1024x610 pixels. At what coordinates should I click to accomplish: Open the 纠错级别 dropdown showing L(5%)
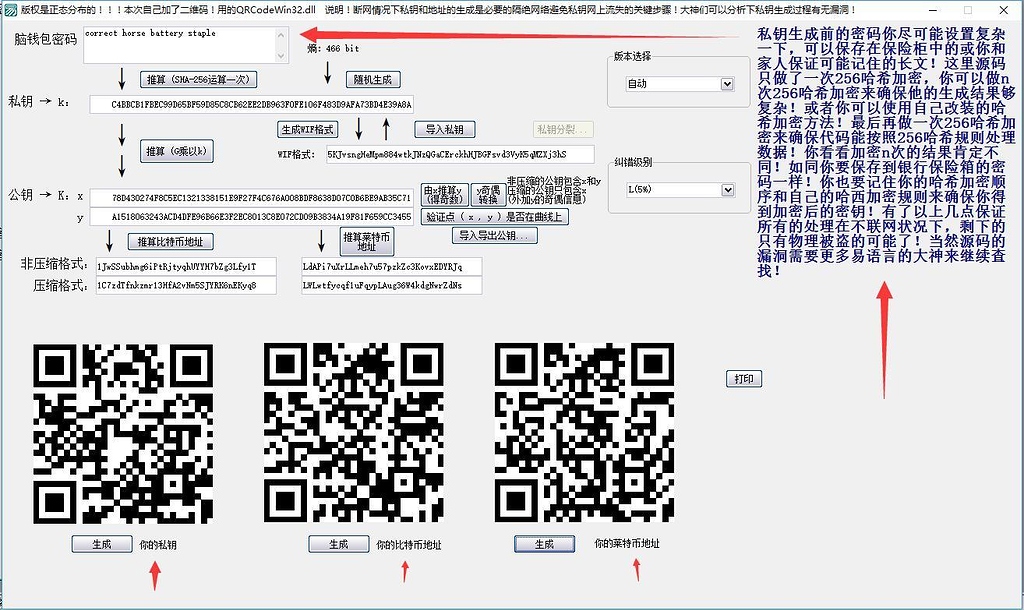point(680,189)
